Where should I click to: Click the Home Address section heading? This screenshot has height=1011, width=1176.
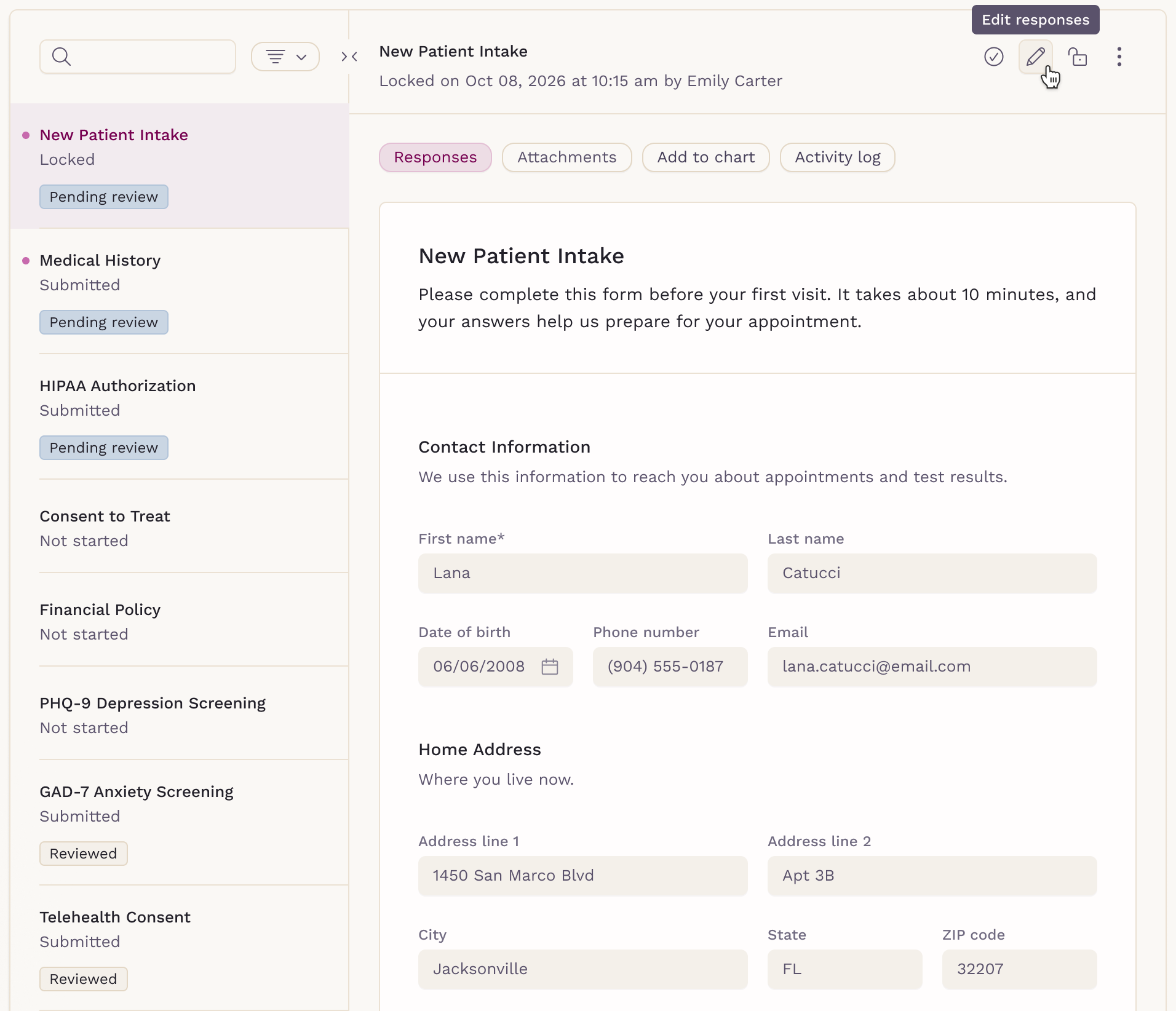480,750
